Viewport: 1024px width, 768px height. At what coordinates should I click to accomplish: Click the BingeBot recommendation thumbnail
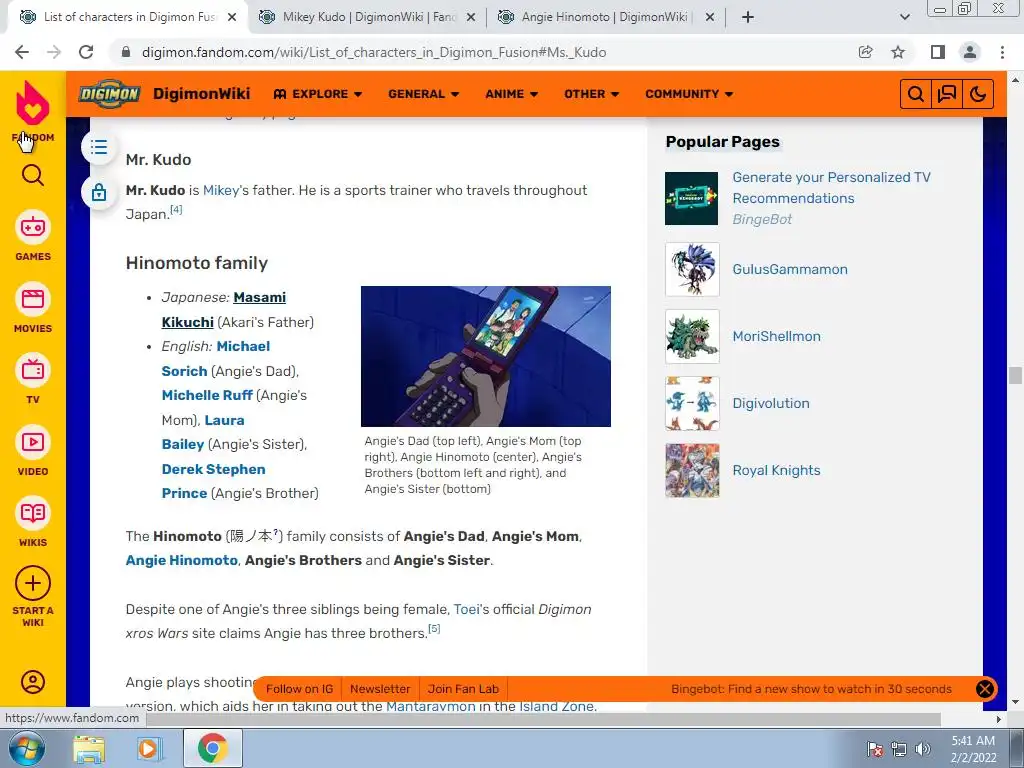tap(692, 199)
